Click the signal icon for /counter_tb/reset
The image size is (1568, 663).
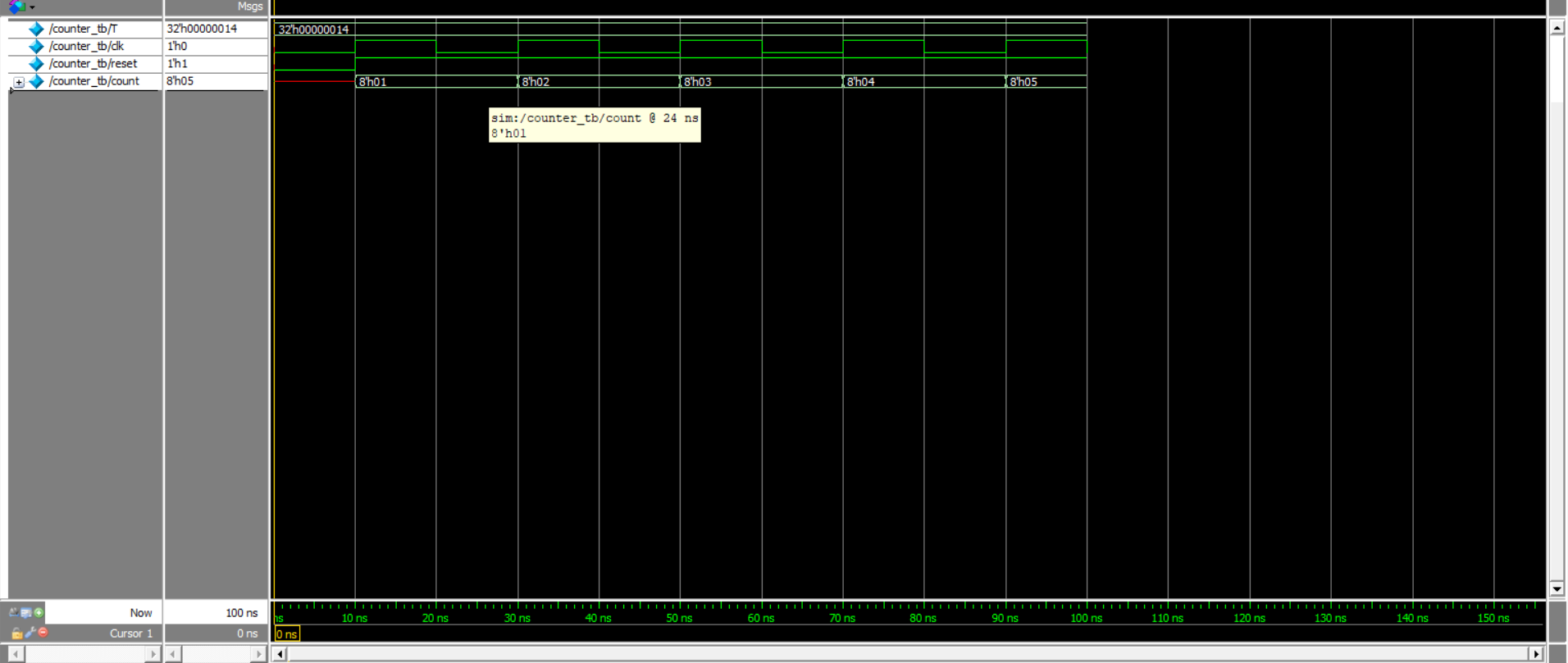tap(36, 63)
